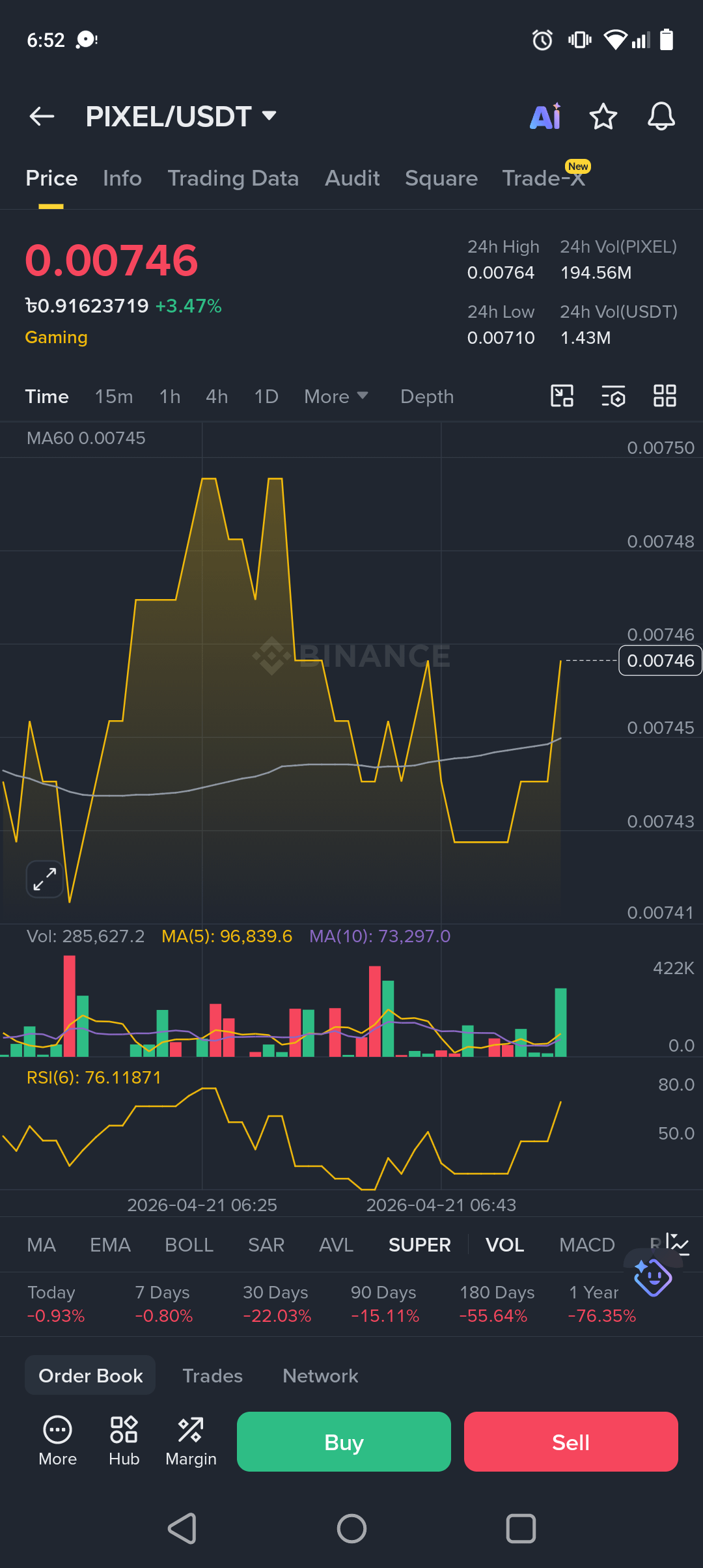
Task: Toggle the SAR indicator
Action: pos(266,1244)
